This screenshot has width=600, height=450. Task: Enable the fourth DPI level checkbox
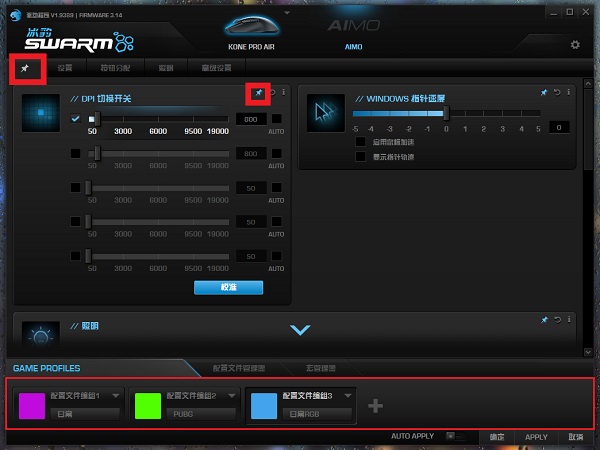click(75, 222)
